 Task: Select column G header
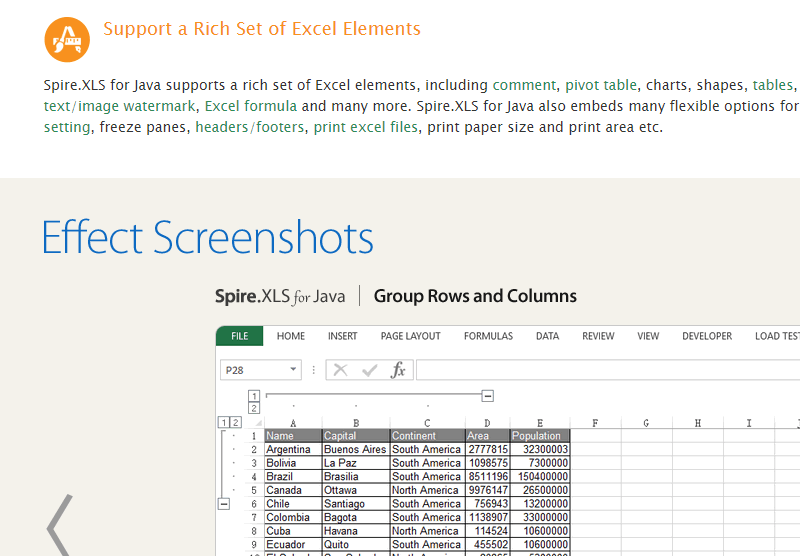pos(646,423)
